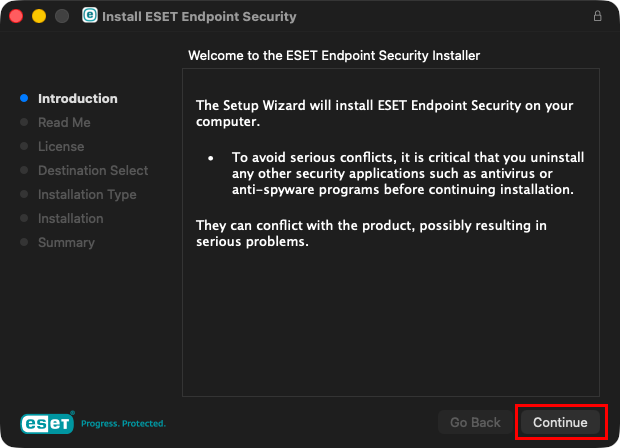
Task: Select the Read Me step
Action: [x=64, y=122]
